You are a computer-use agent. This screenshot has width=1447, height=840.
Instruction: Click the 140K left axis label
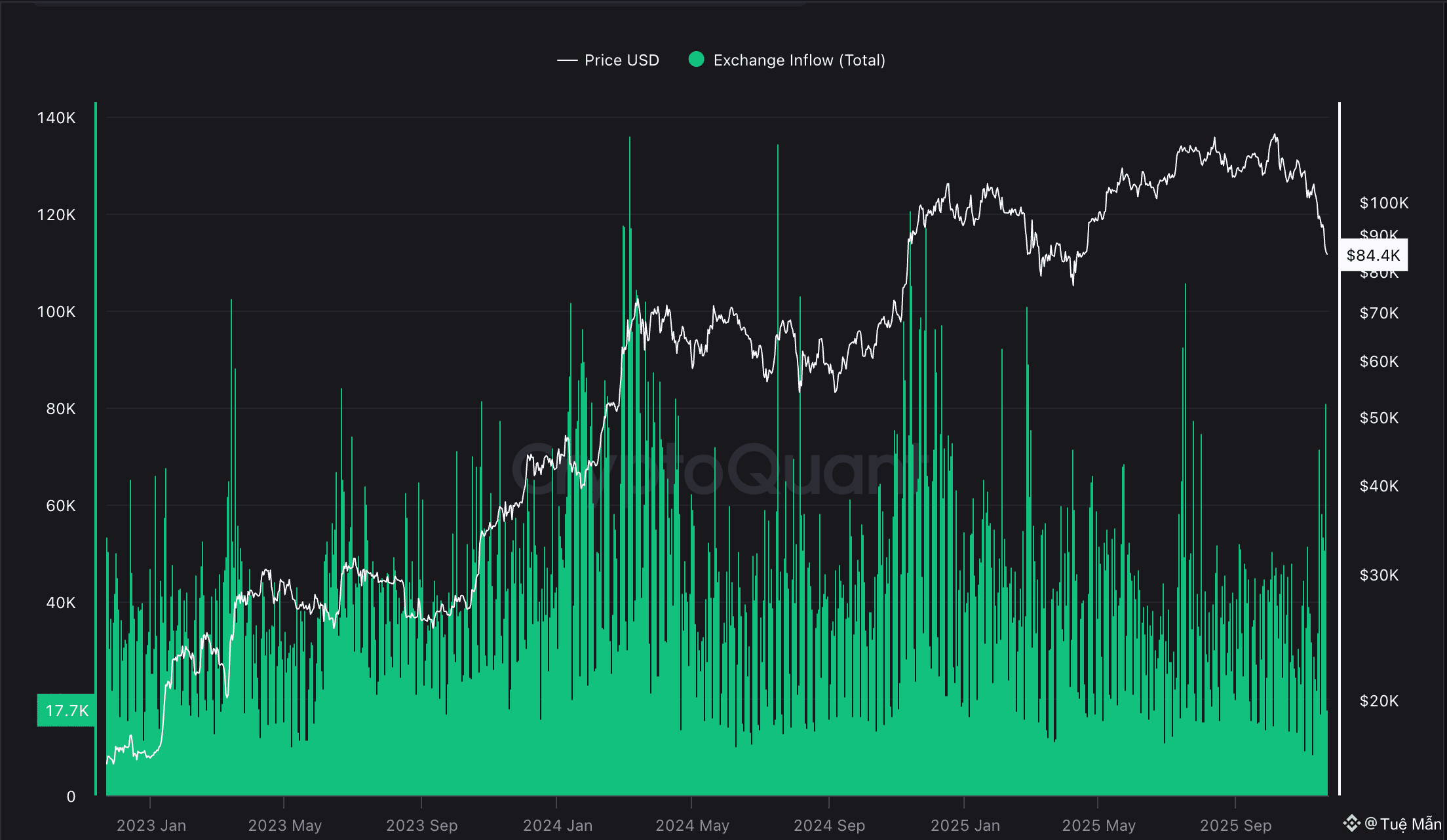(x=56, y=118)
